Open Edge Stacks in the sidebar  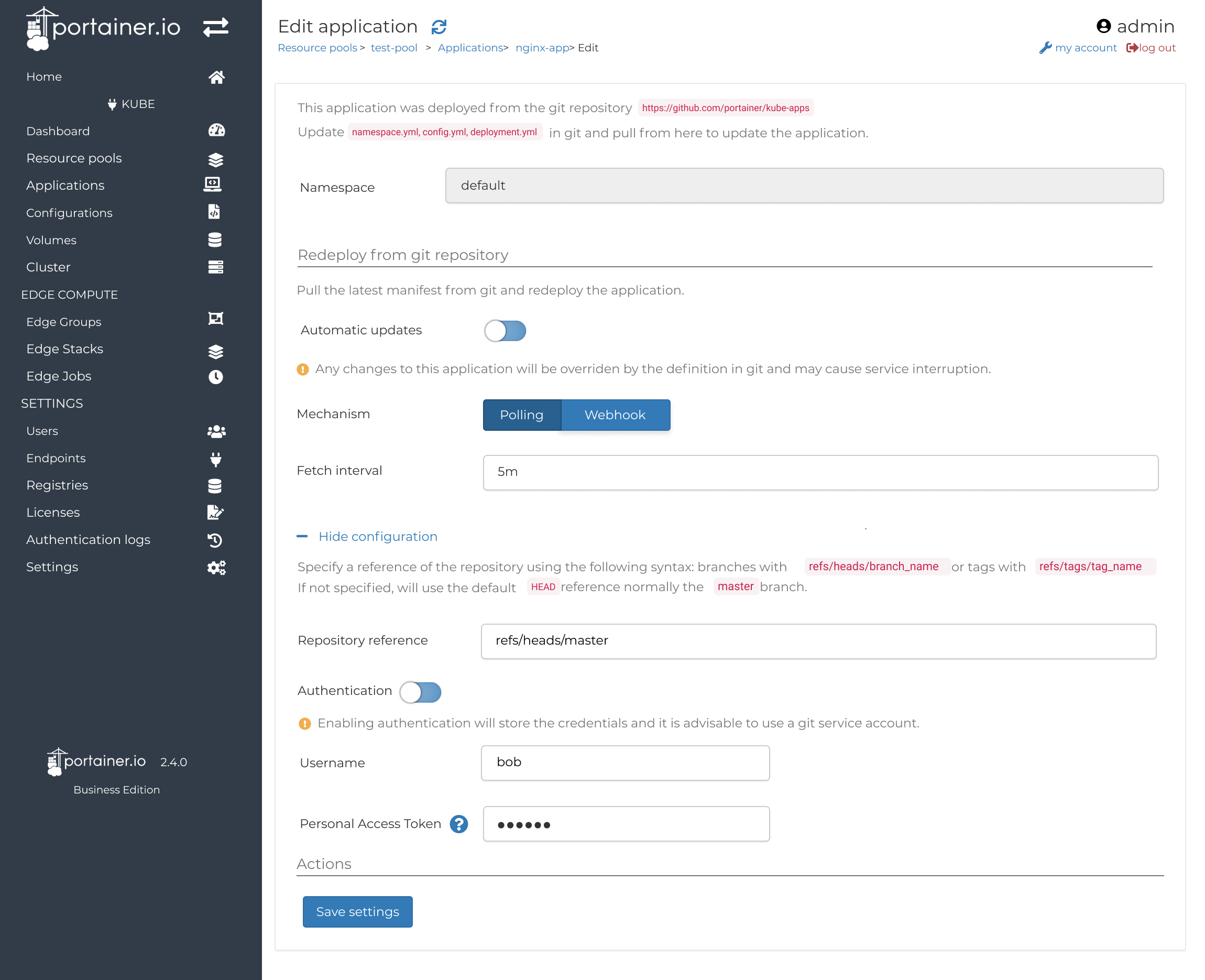(65, 349)
